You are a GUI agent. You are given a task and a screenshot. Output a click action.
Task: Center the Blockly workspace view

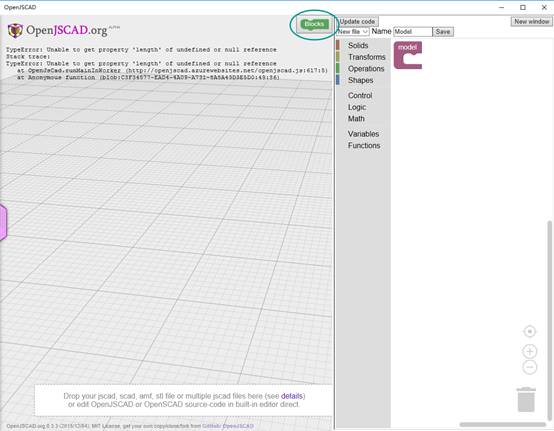(x=529, y=332)
